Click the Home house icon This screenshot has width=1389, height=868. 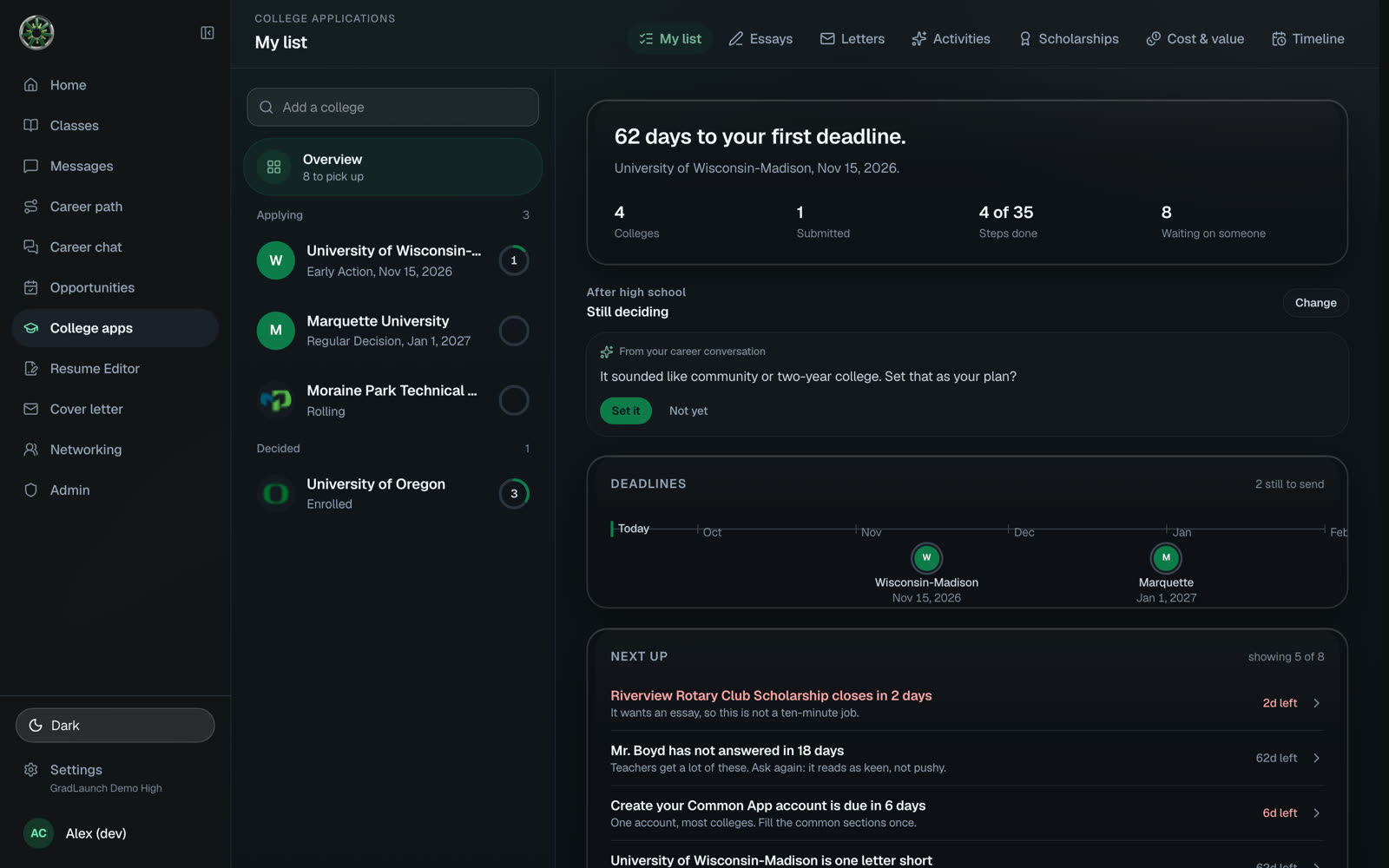click(31, 85)
